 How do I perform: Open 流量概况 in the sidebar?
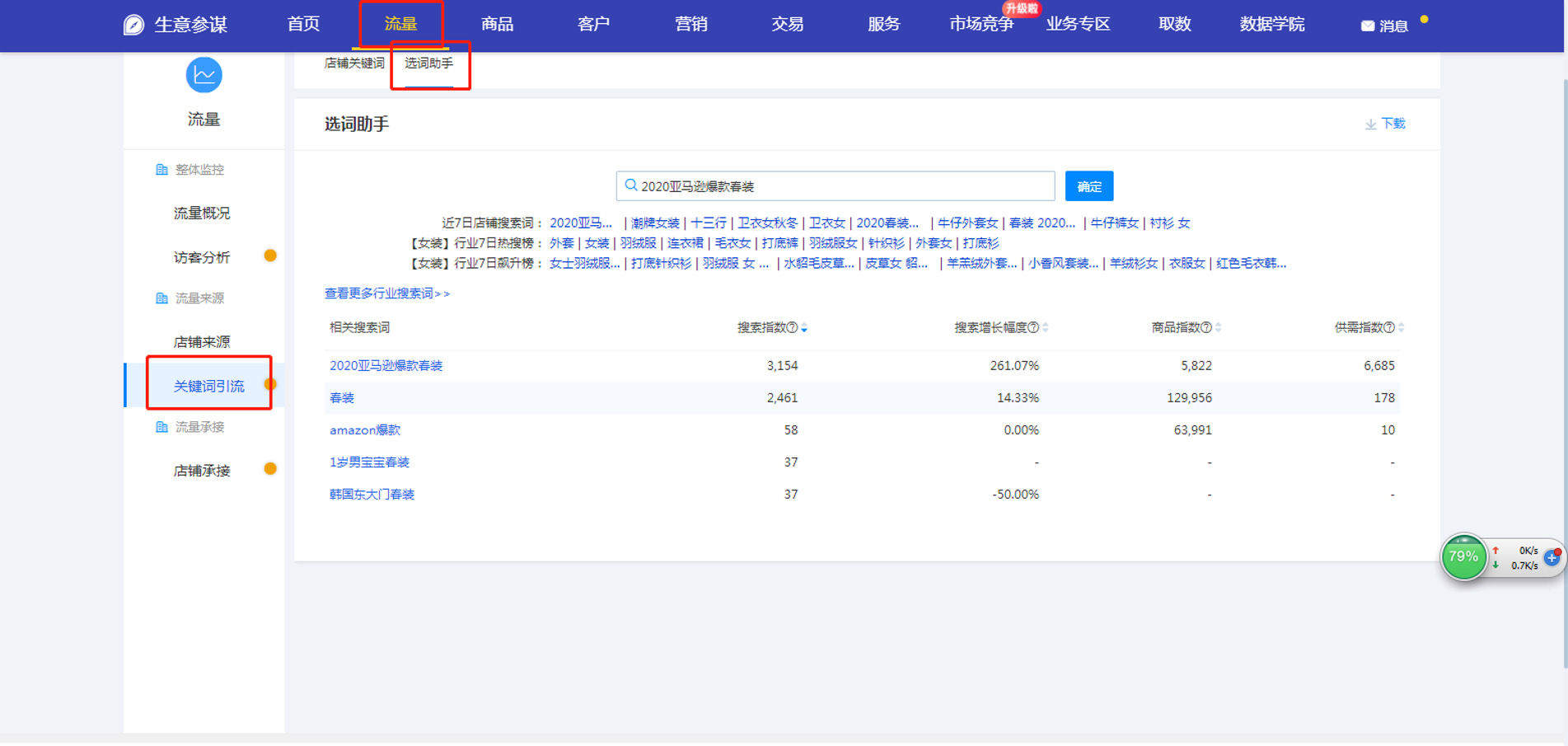202,213
